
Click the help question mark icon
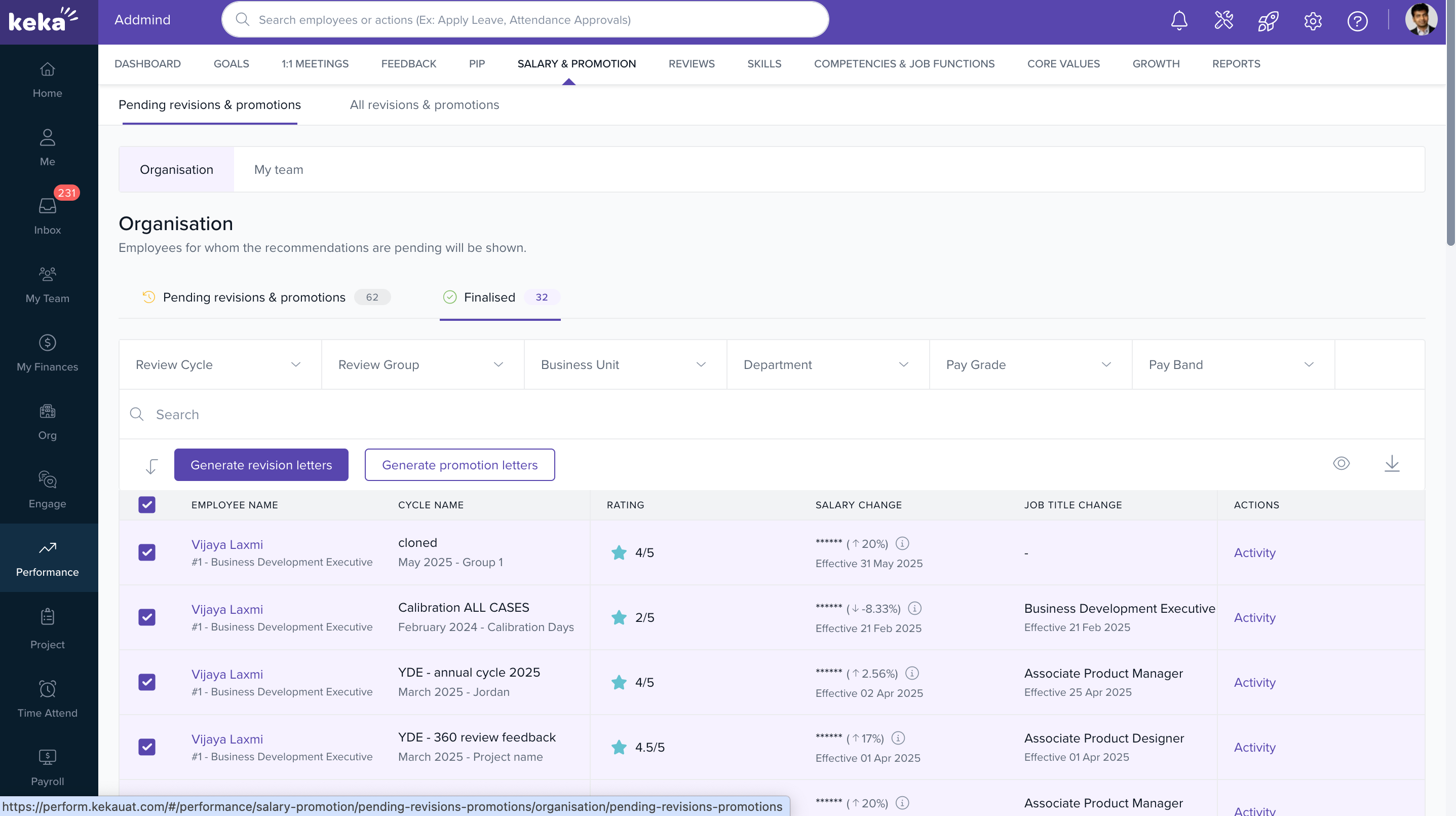pos(1357,21)
